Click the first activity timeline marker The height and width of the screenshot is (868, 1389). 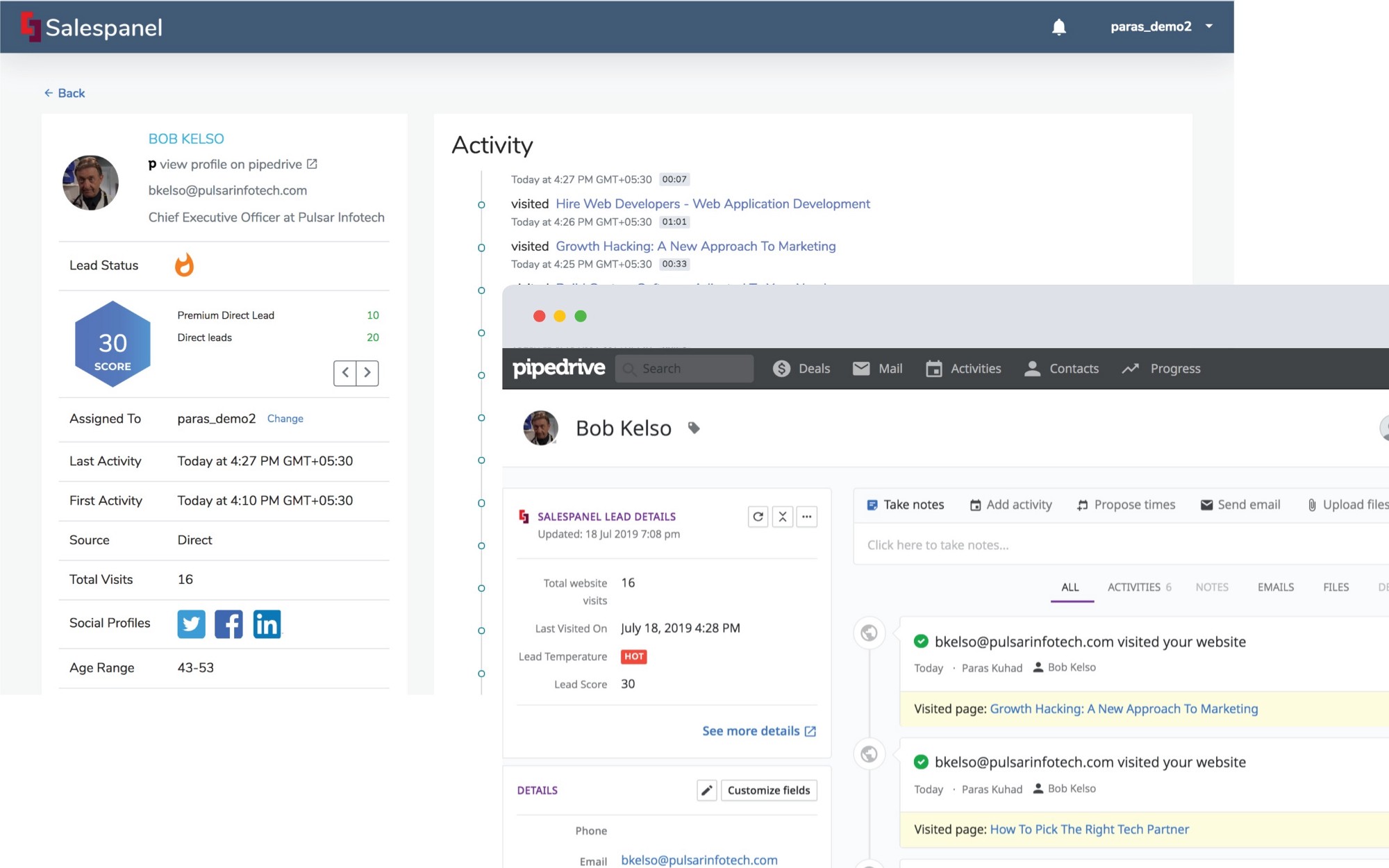click(481, 205)
